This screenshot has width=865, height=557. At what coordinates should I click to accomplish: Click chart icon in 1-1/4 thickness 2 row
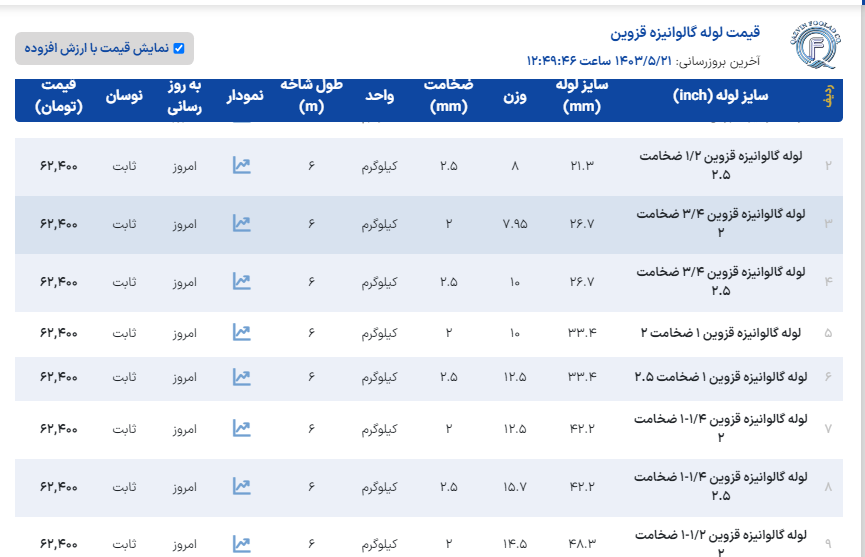click(x=241, y=429)
